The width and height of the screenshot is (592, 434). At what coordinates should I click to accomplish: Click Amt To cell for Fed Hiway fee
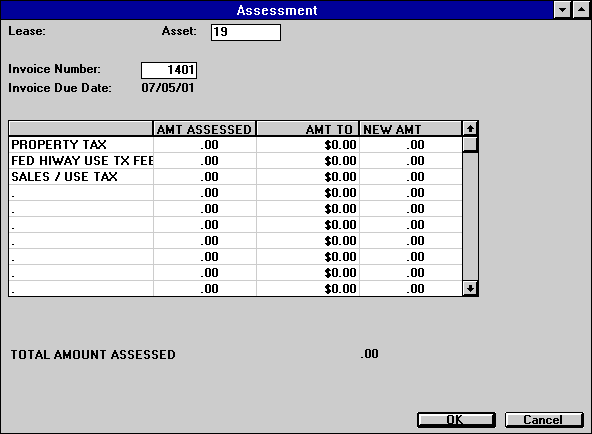pyautogui.click(x=308, y=161)
